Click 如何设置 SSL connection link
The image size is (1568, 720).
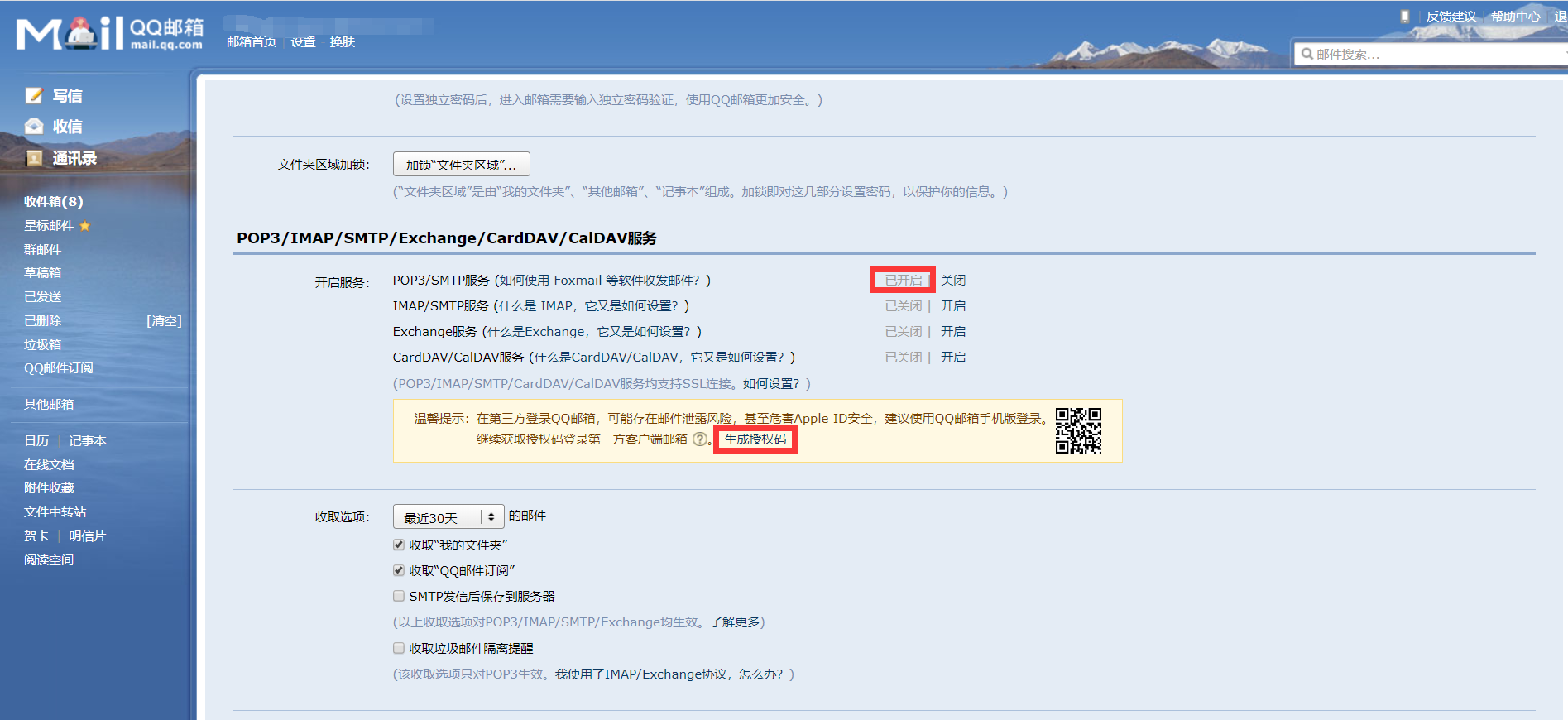coord(771,384)
